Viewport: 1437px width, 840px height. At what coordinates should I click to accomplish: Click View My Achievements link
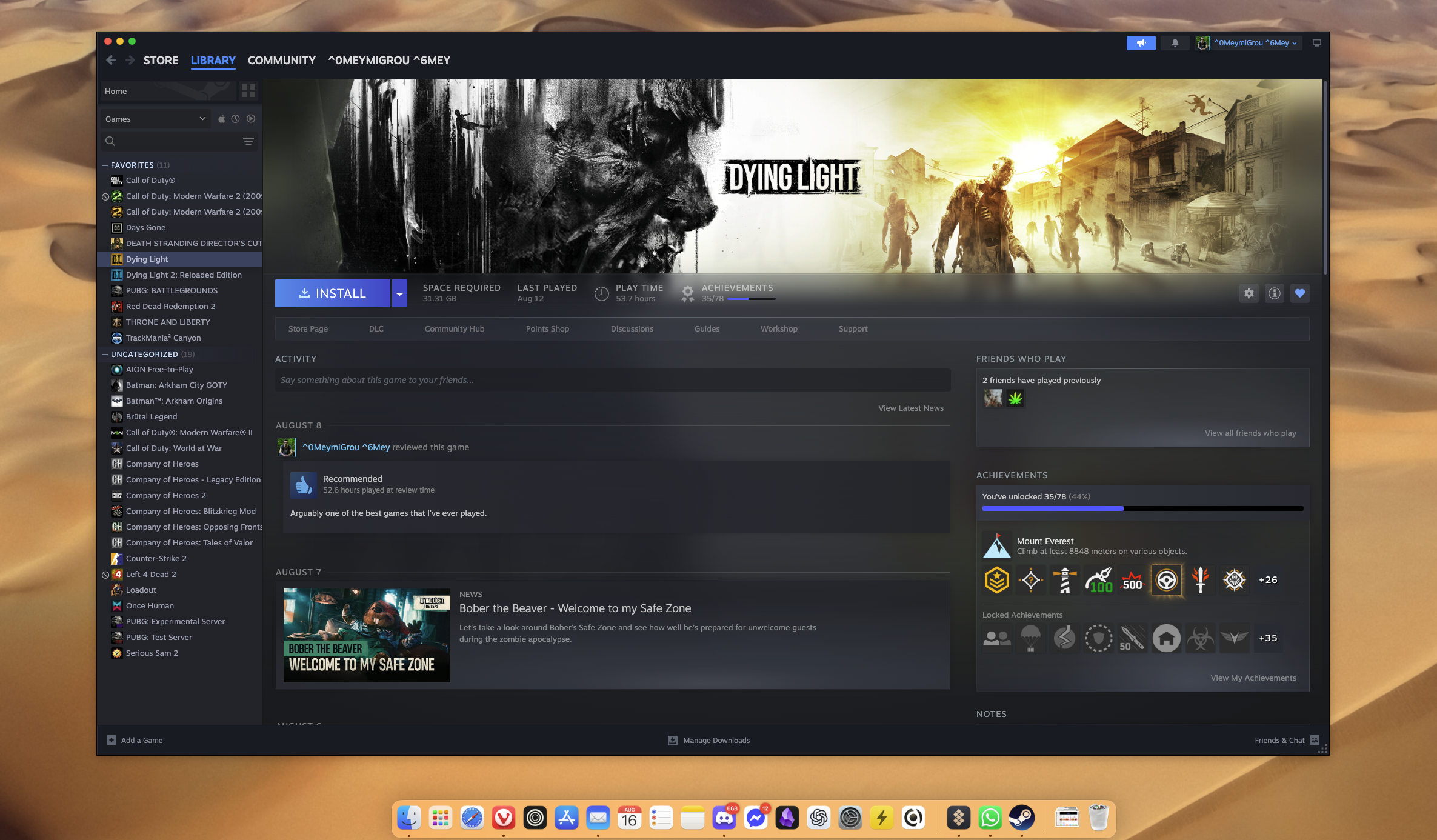tap(1253, 678)
